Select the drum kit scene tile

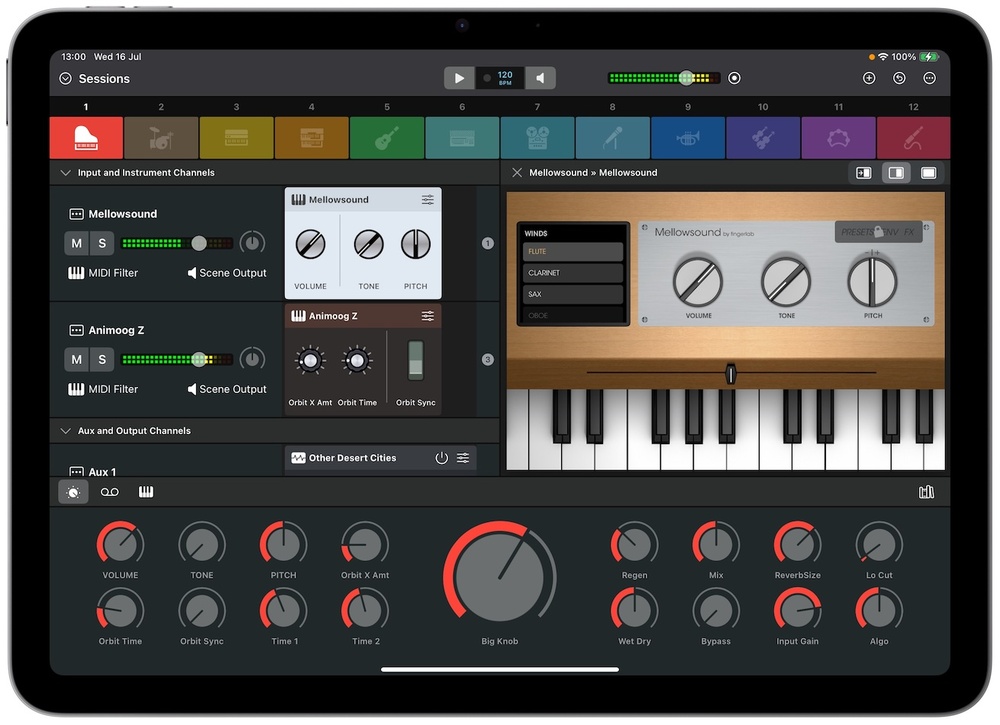(161, 138)
